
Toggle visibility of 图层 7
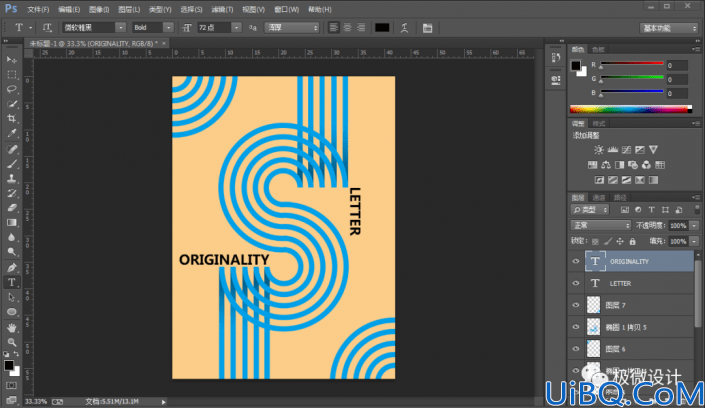coord(576,305)
